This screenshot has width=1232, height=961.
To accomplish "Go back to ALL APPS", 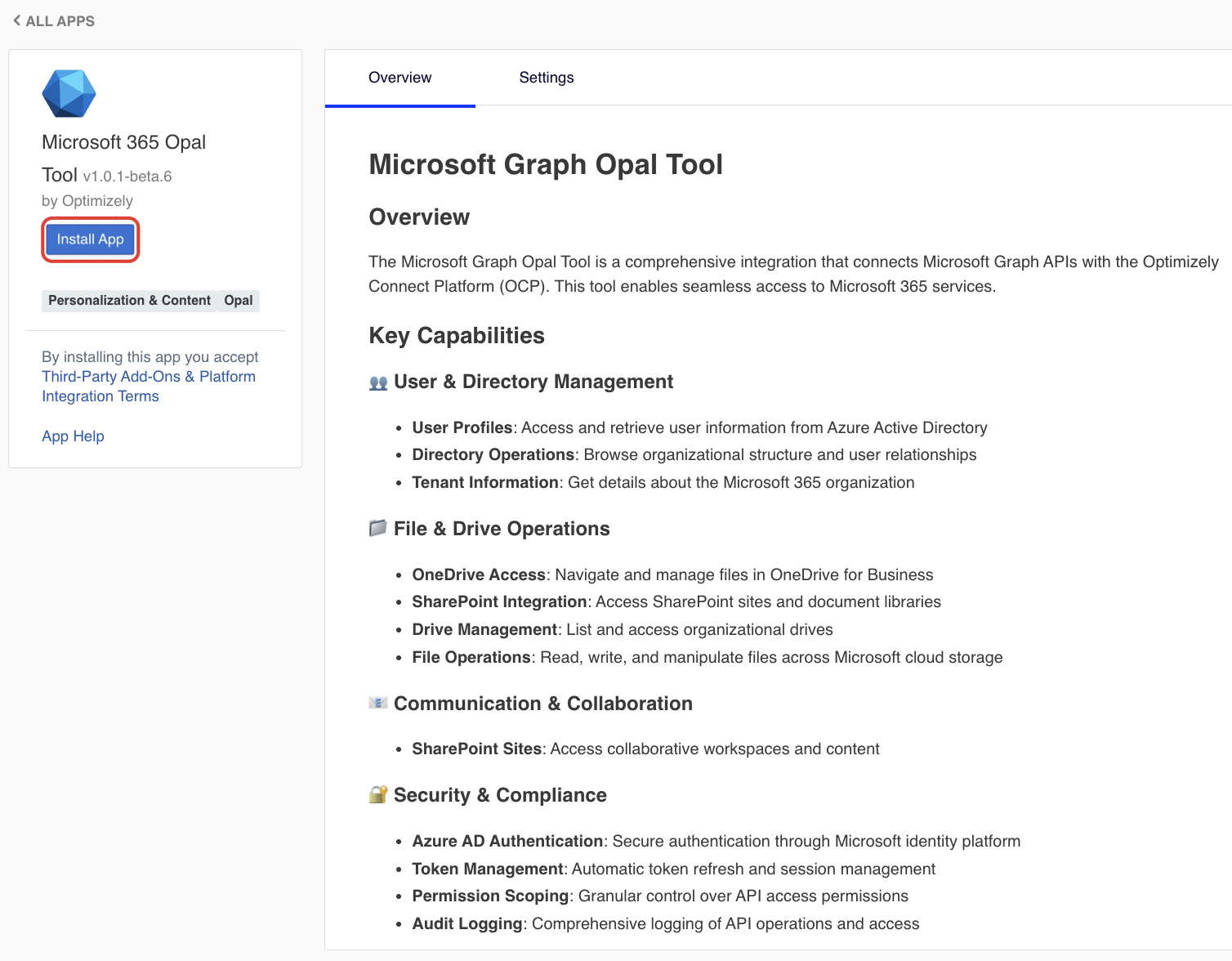I will [60, 21].
